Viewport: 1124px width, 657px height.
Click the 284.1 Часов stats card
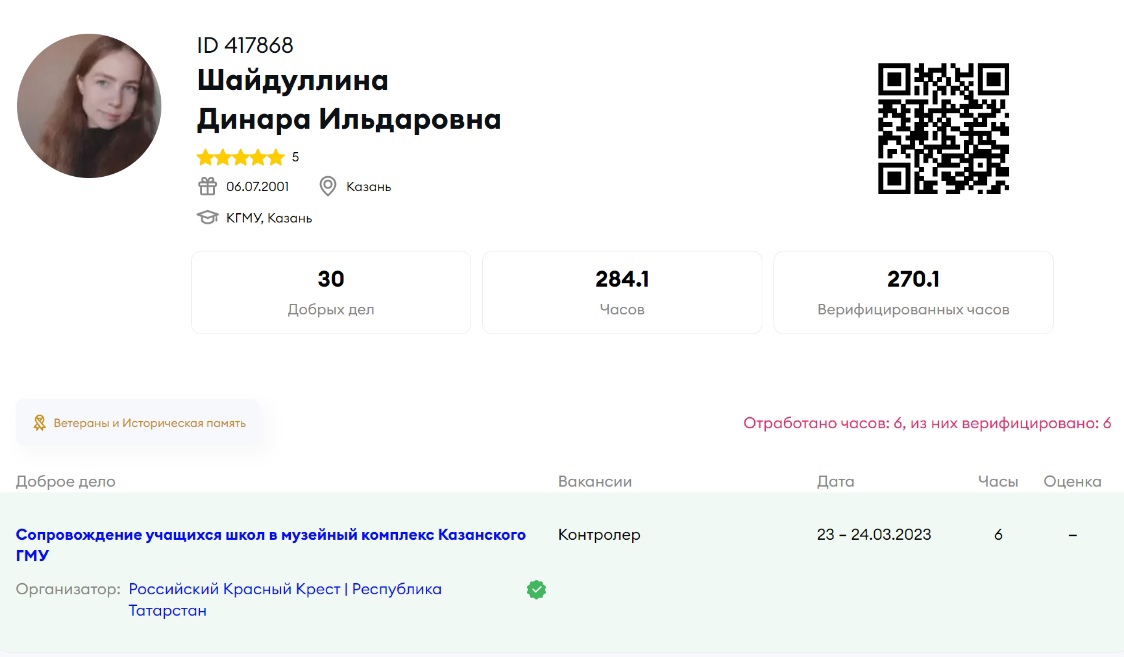click(621, 291)
